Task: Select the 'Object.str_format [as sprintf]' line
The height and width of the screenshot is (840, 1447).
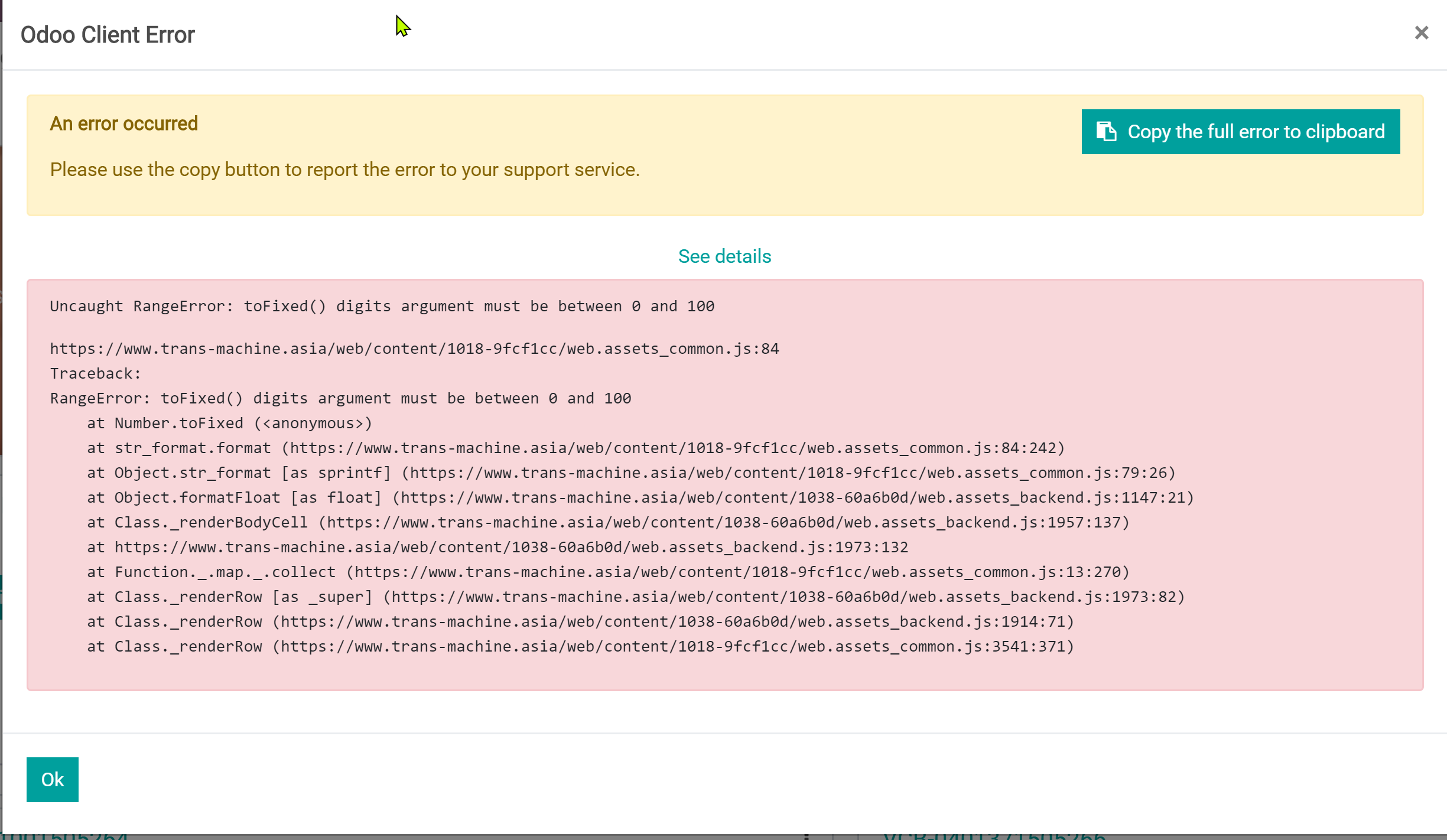Action: click(632, 473)
